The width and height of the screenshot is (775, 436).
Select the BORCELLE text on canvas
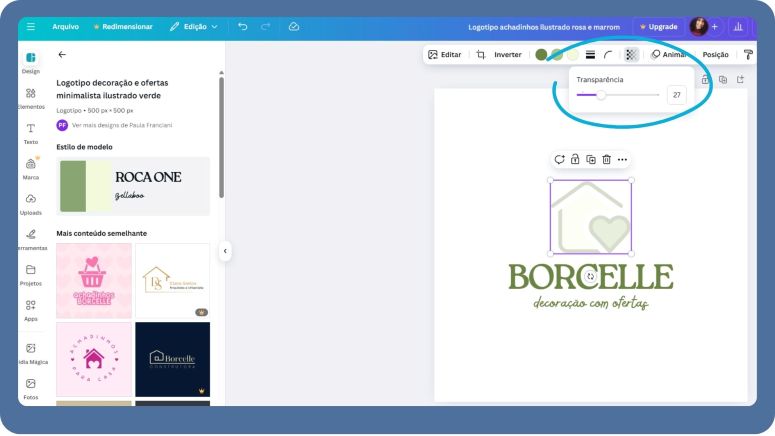coord(591,277)
